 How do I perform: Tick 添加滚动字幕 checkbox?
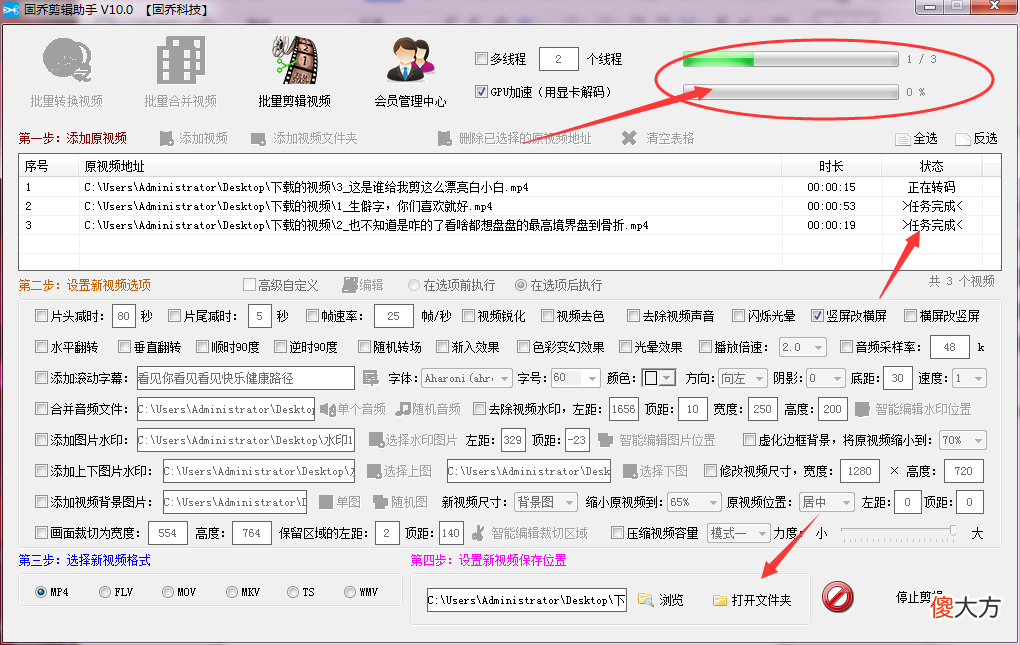tap(42, 378)
